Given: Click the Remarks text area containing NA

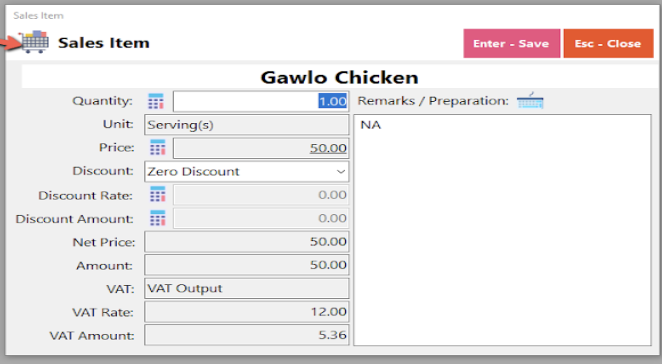Looking at the screenshot, I should pyautogui.click(x=502, y=230).
